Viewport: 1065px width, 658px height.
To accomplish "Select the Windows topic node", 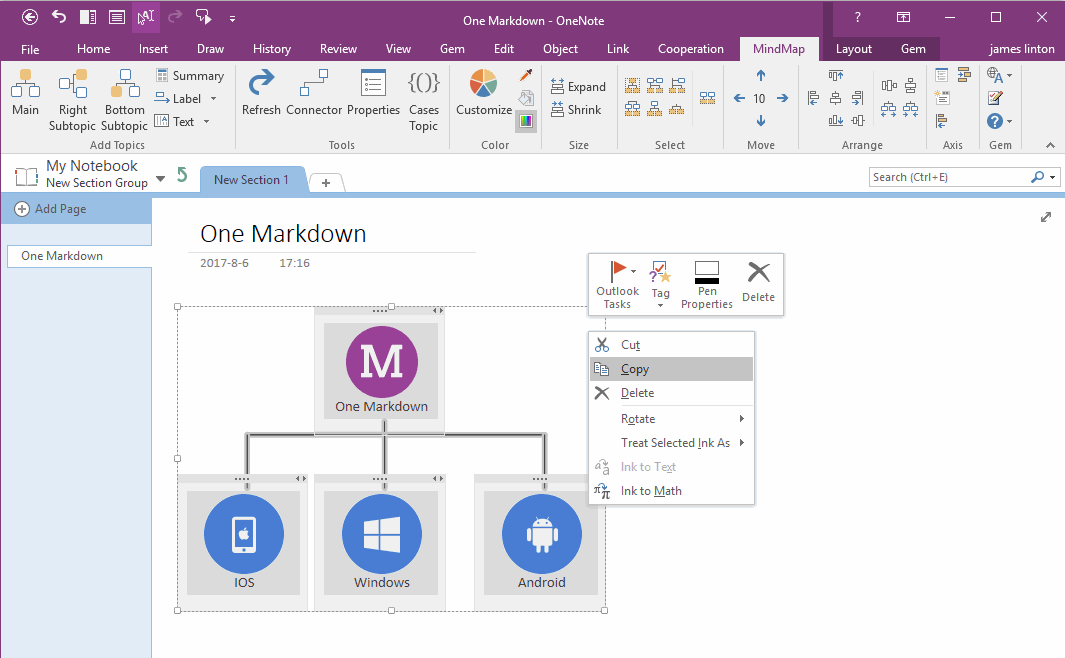I will tap(381, 543).
